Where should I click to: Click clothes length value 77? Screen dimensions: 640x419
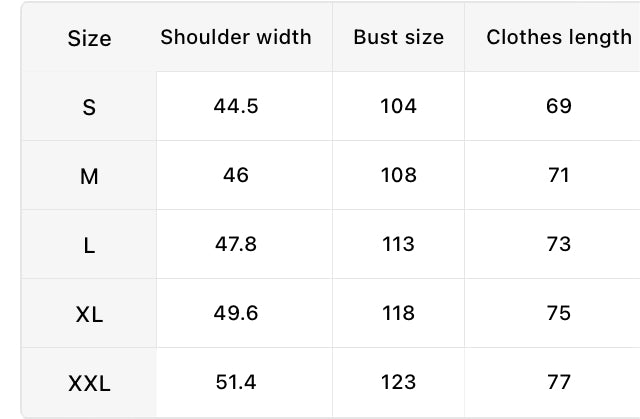559,382
